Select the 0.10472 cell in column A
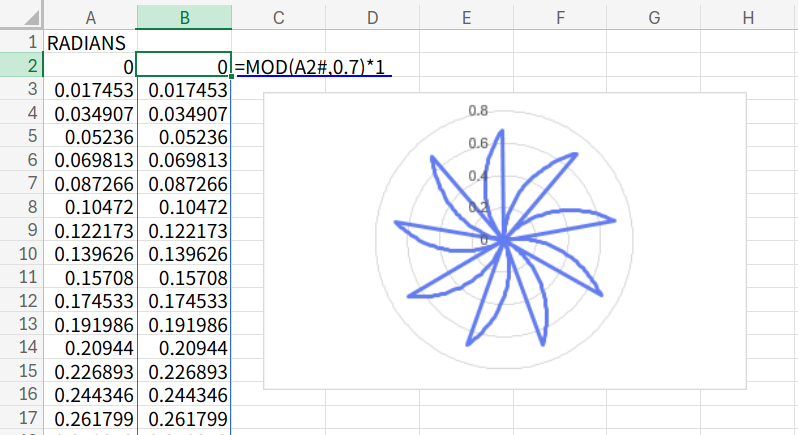798x435 pixels. (90, 206)
